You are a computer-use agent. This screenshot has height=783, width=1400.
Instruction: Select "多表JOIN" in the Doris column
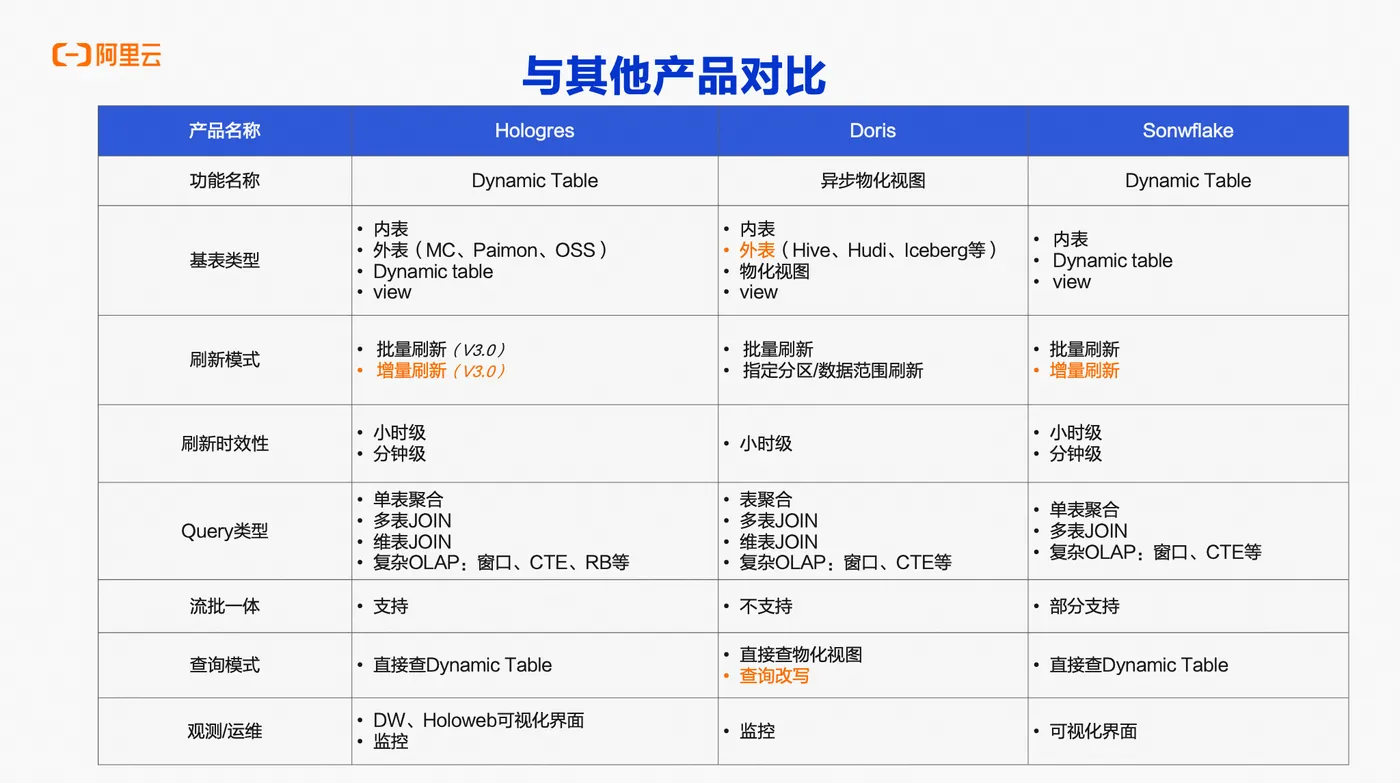[x=778, y=520]
